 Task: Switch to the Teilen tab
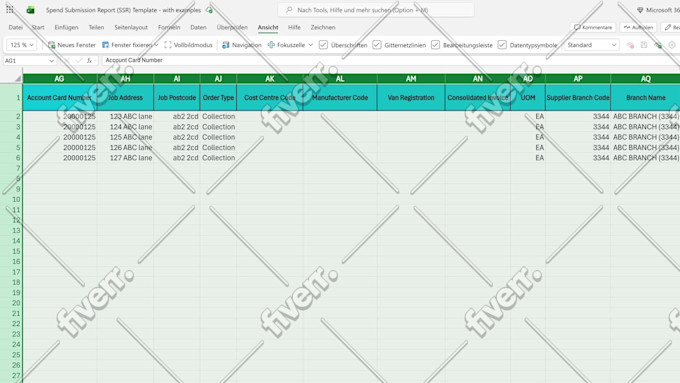point(96,27)
